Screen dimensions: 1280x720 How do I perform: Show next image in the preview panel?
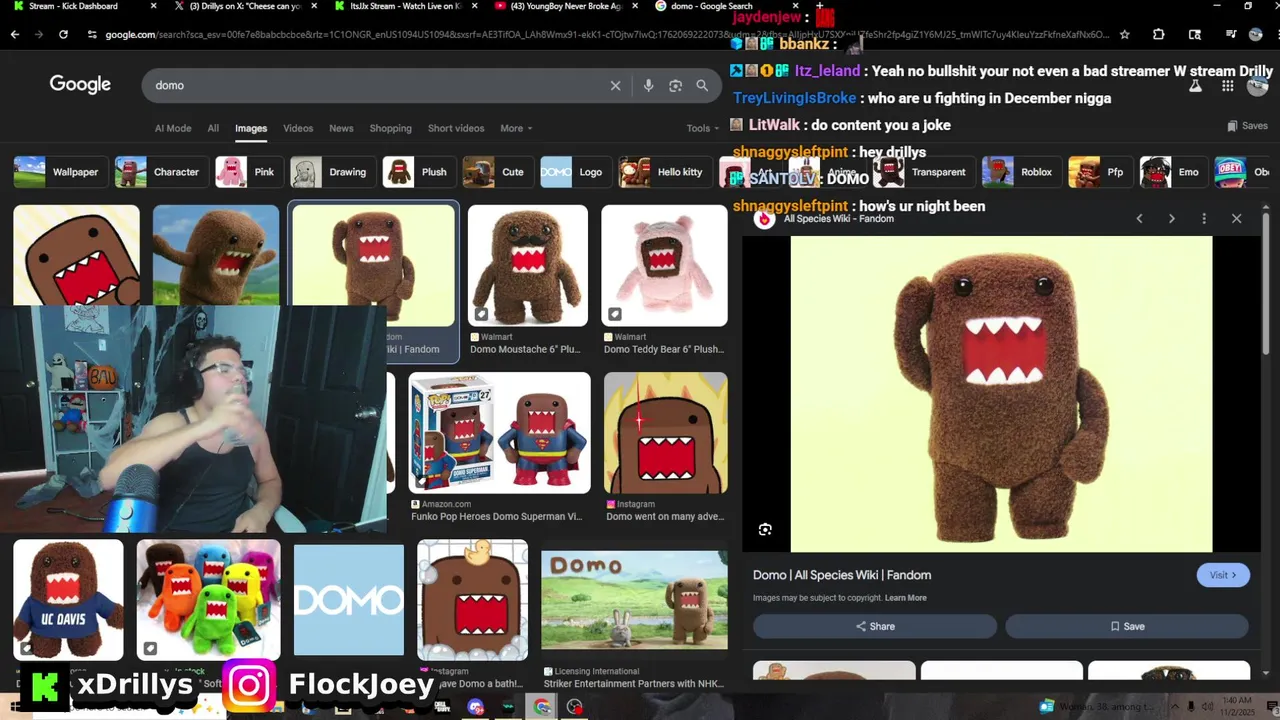pyautogui.click(x=1171, y=218)
